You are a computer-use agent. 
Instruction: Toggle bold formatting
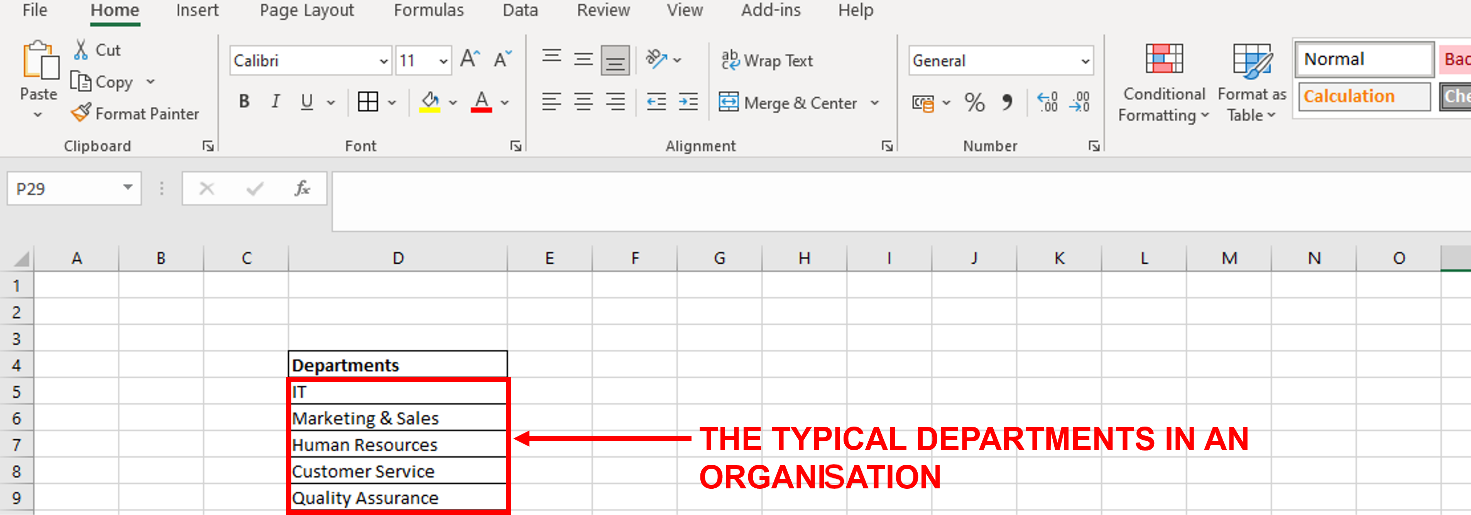(244, 102)
